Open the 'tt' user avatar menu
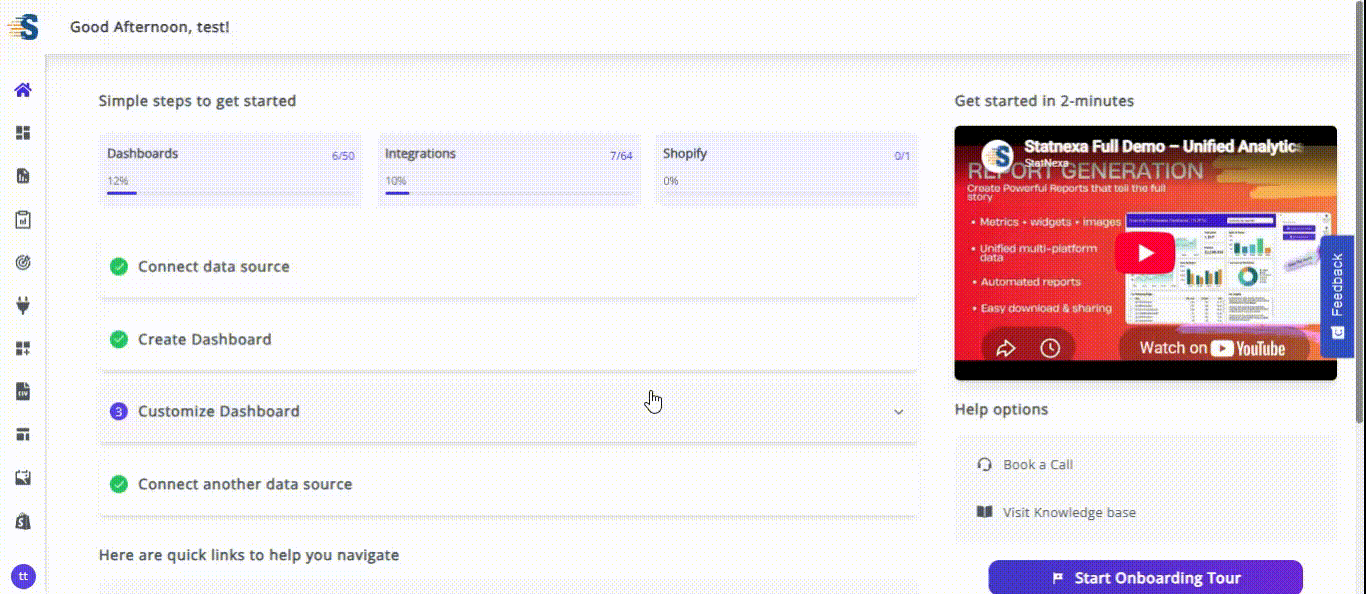This screenshot has height=594, width=1366. click(x=22, y=576)
